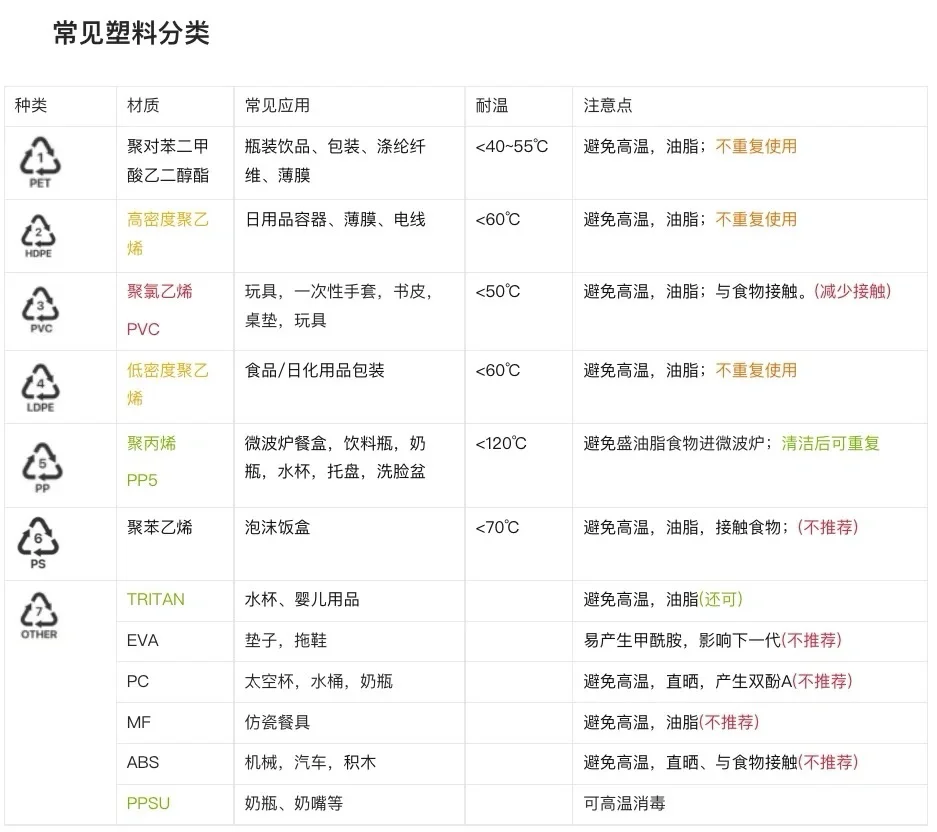The height and width of the screenshot is (832, 937).
Task: Click the 不重复使用 warning text for PET
Action: point(757,146)
